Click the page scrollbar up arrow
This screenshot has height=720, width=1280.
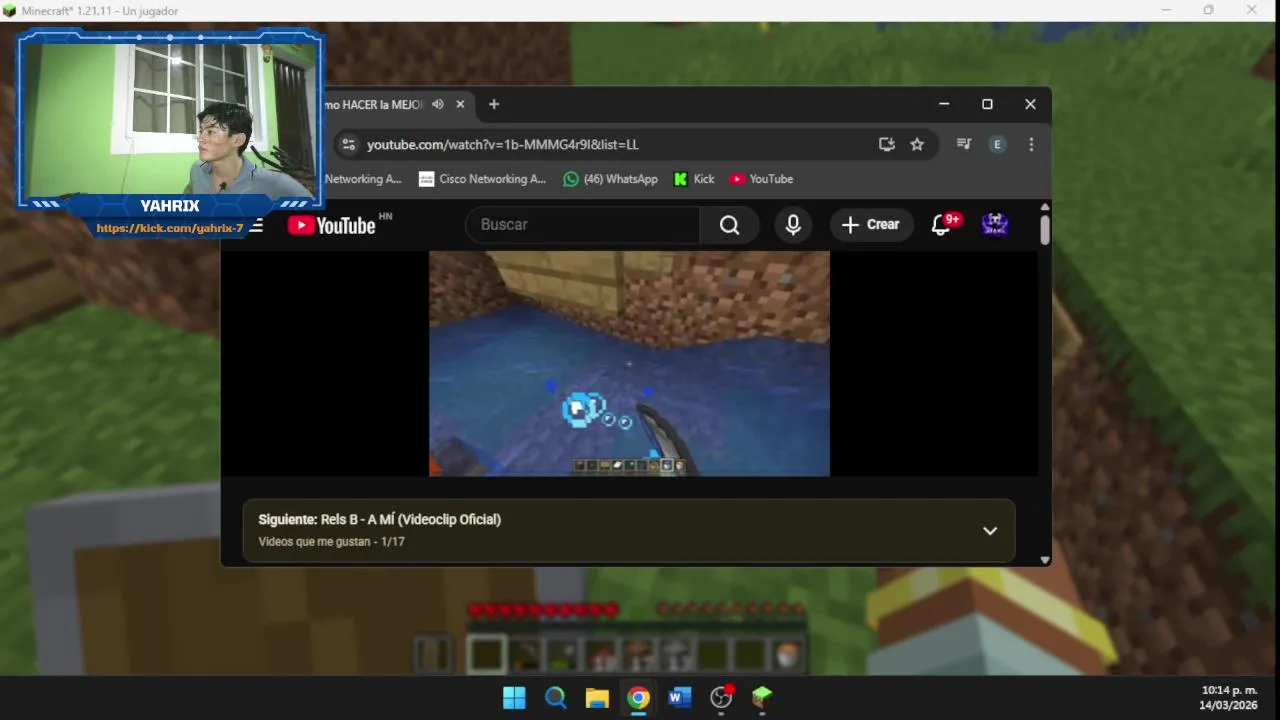[x=1045, y=207]
